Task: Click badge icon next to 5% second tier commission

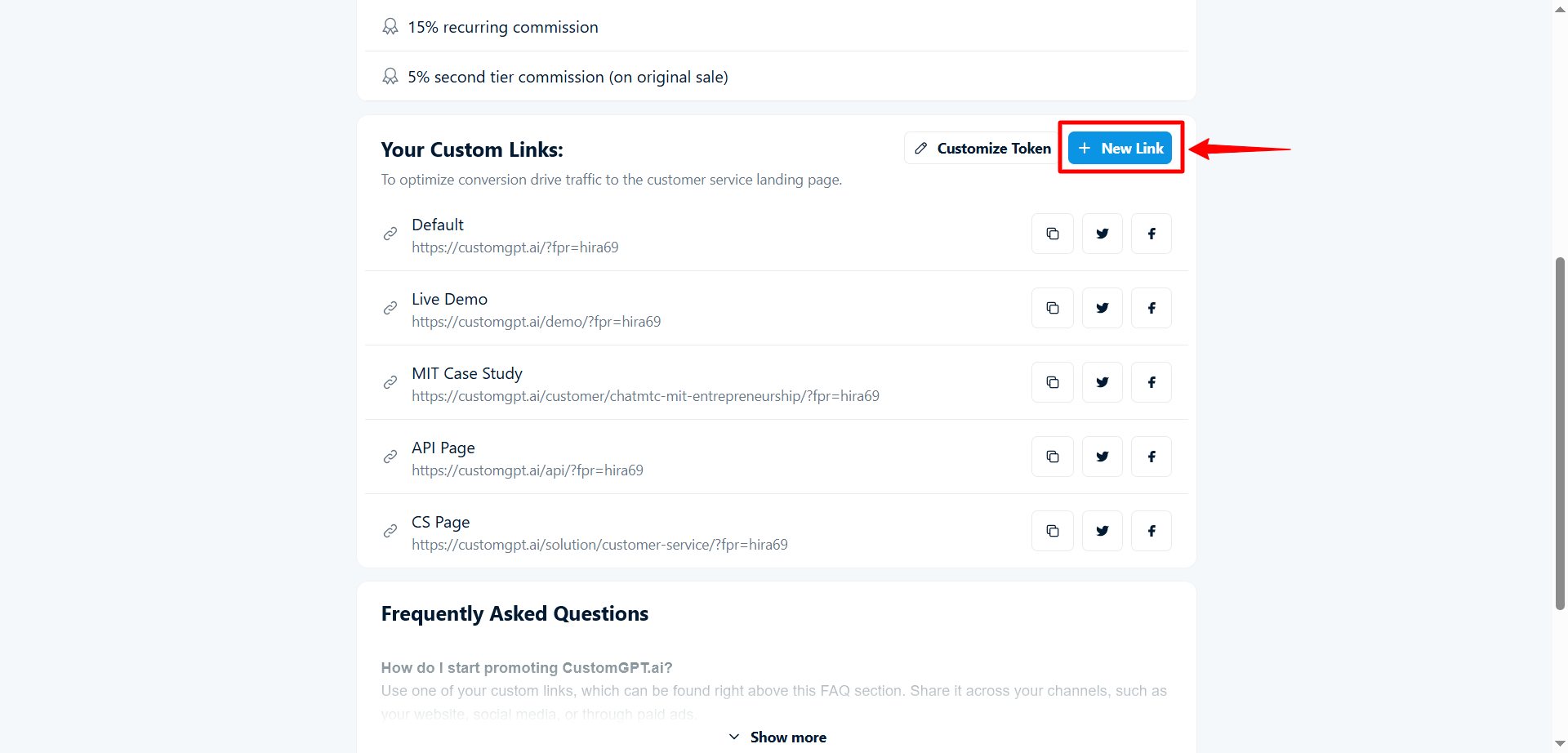Action: coord(390,77)
